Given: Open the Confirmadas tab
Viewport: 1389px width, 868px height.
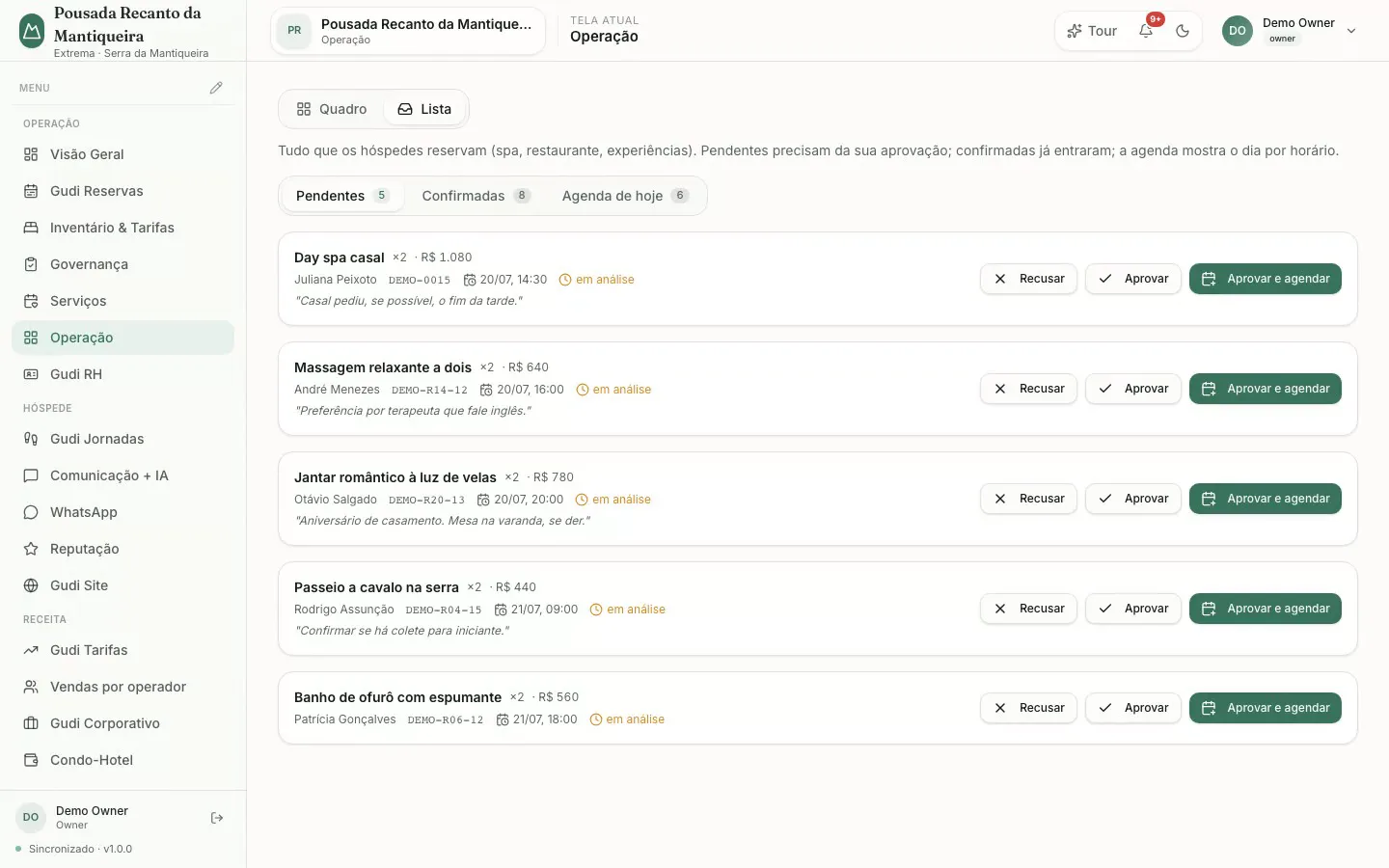Looking at the screenshot, I should (477, 196).
